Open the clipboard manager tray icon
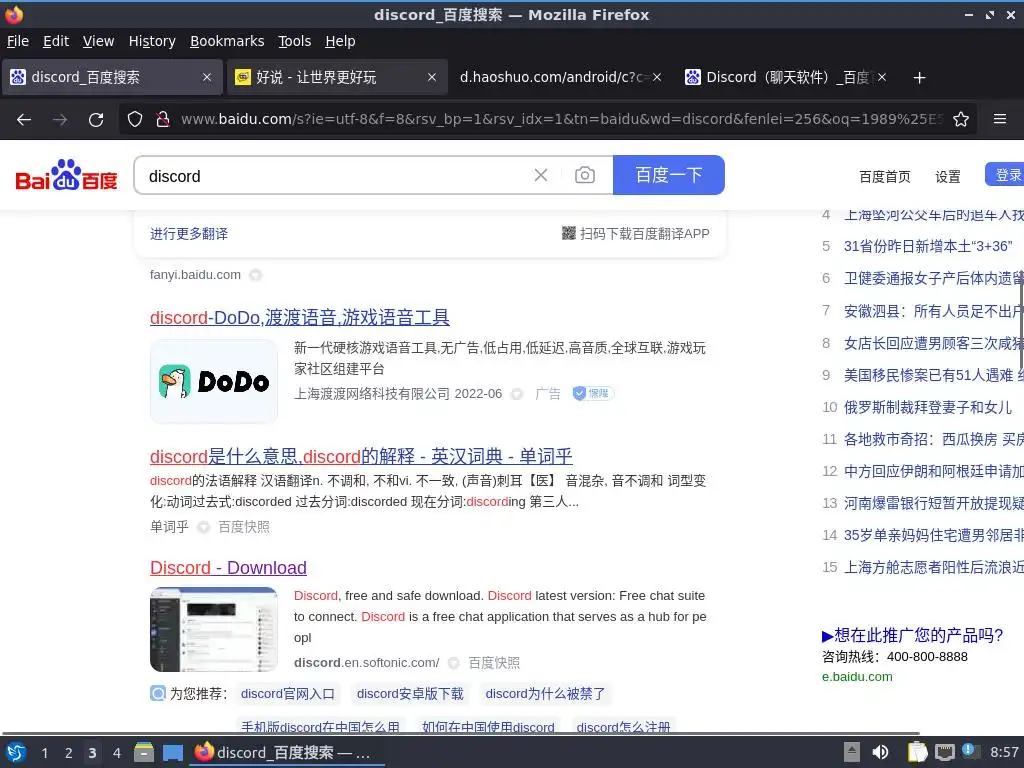Image resolution: width=1024 pixels, height=768 pixels. tap(917, 752)
